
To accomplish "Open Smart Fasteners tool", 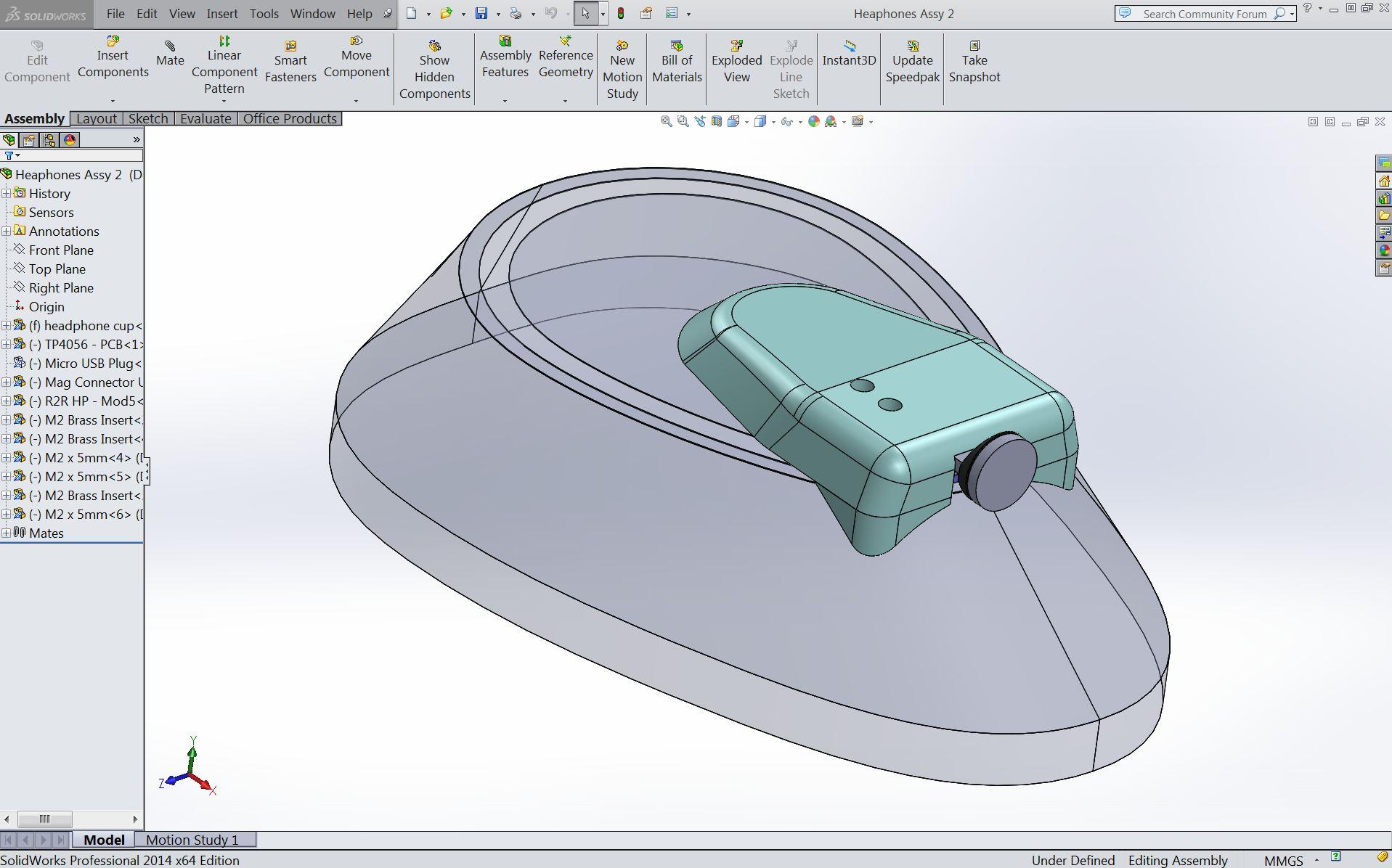I will [290, 62].
